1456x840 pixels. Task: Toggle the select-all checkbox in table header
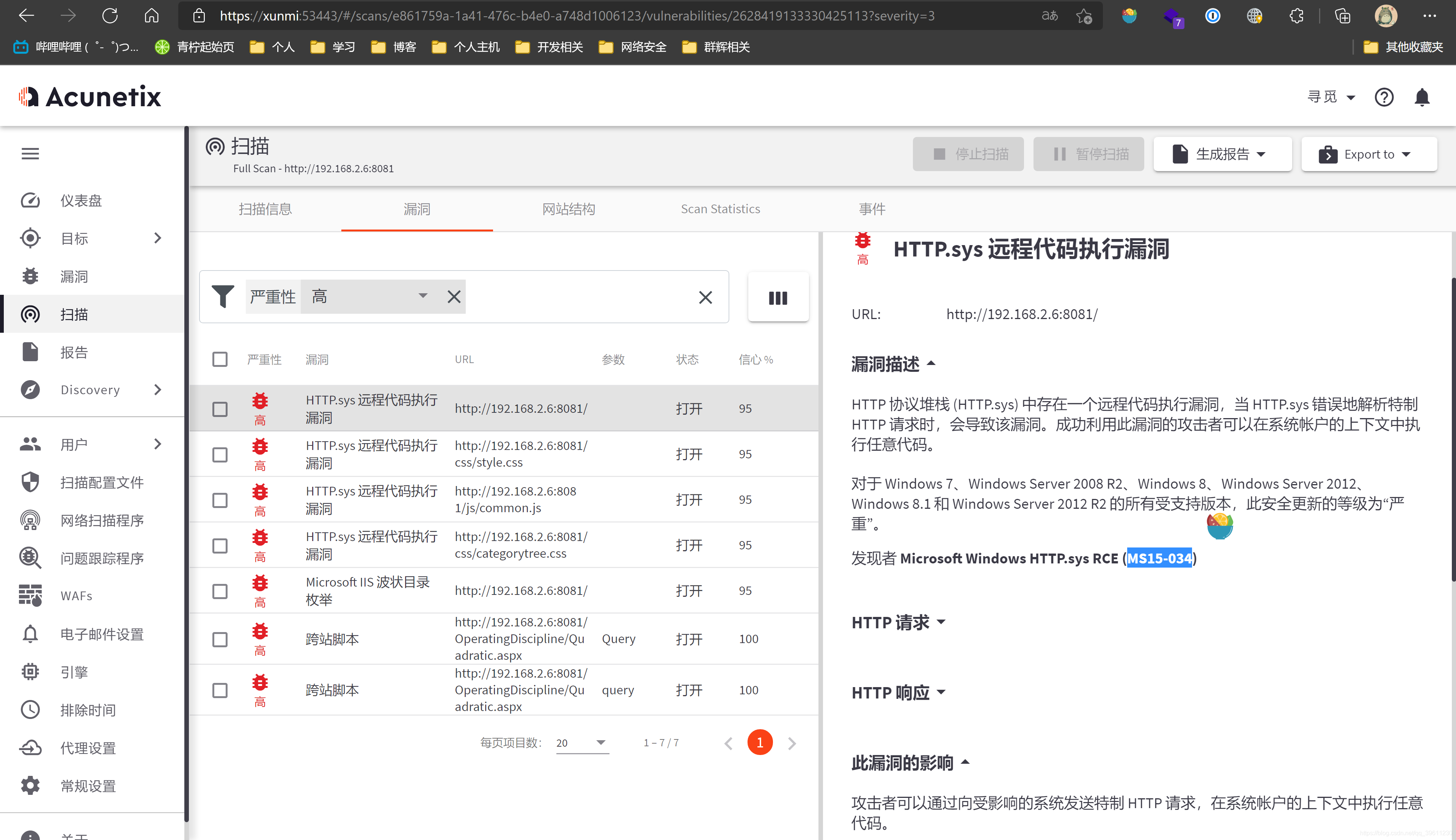click(220, 359)
